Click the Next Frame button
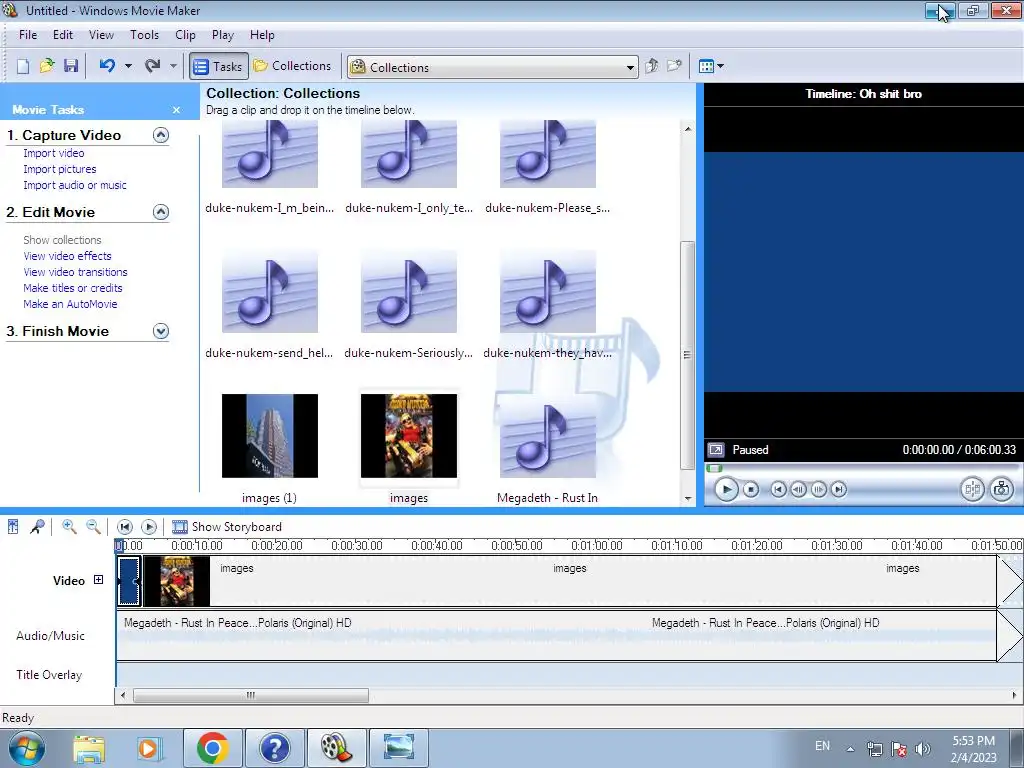Screen dimensions: 1024x768 (818, 489)
